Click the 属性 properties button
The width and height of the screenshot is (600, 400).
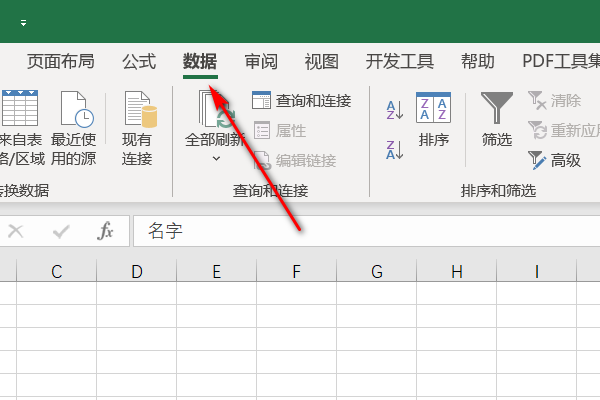[280, 131]
